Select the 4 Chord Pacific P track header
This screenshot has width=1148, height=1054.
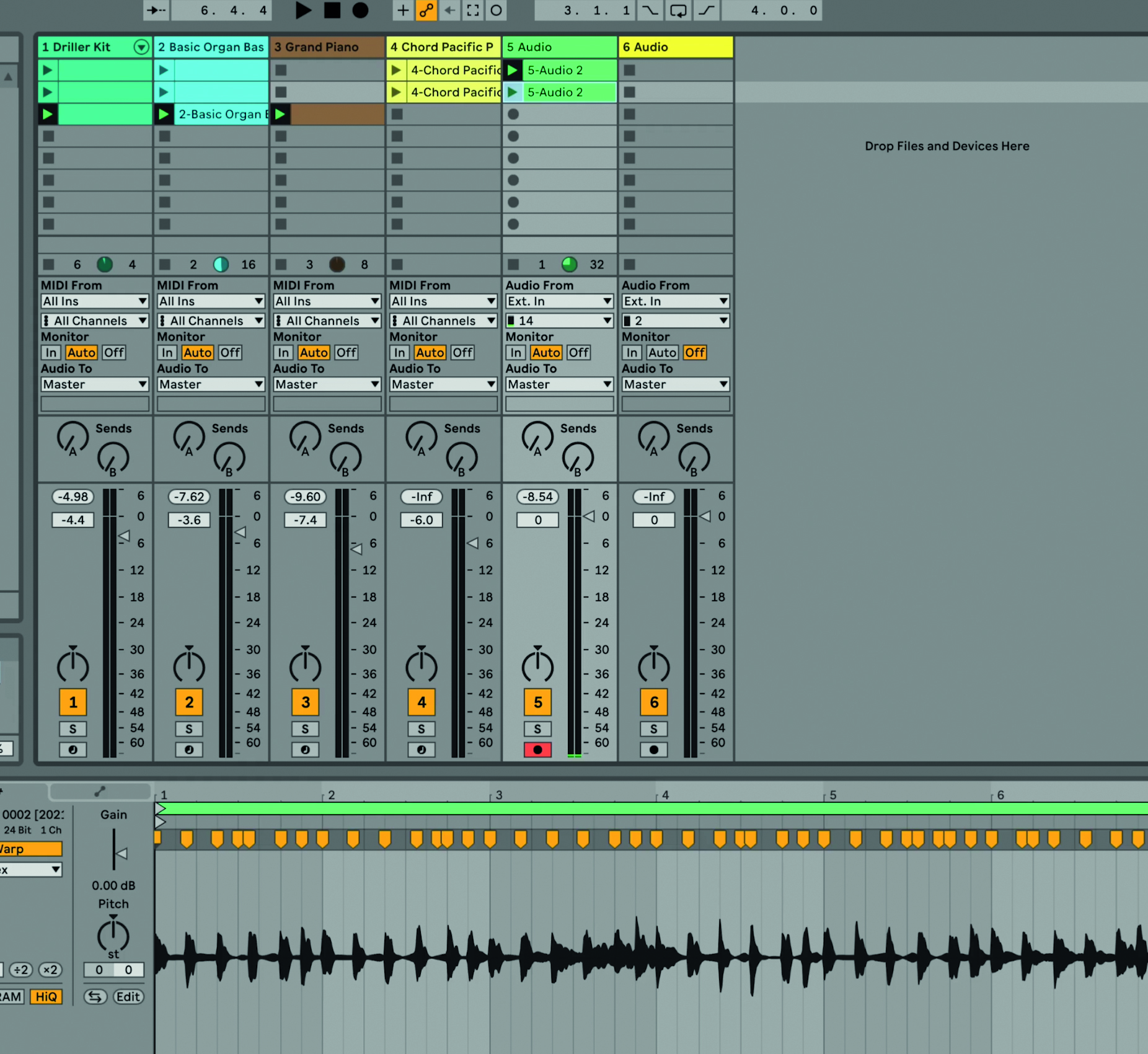pos(444,47)
